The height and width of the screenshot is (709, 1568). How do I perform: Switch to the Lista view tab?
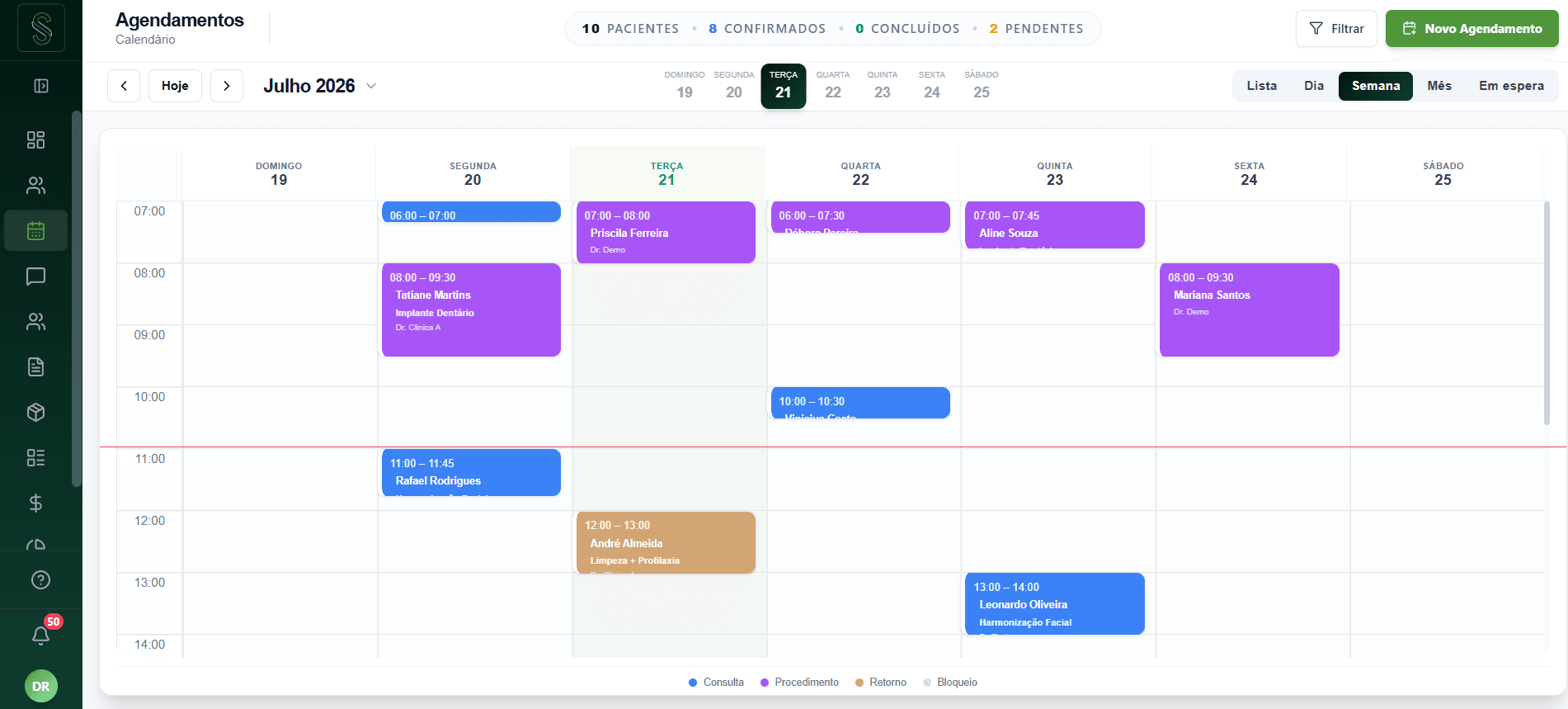[1261, 86]
